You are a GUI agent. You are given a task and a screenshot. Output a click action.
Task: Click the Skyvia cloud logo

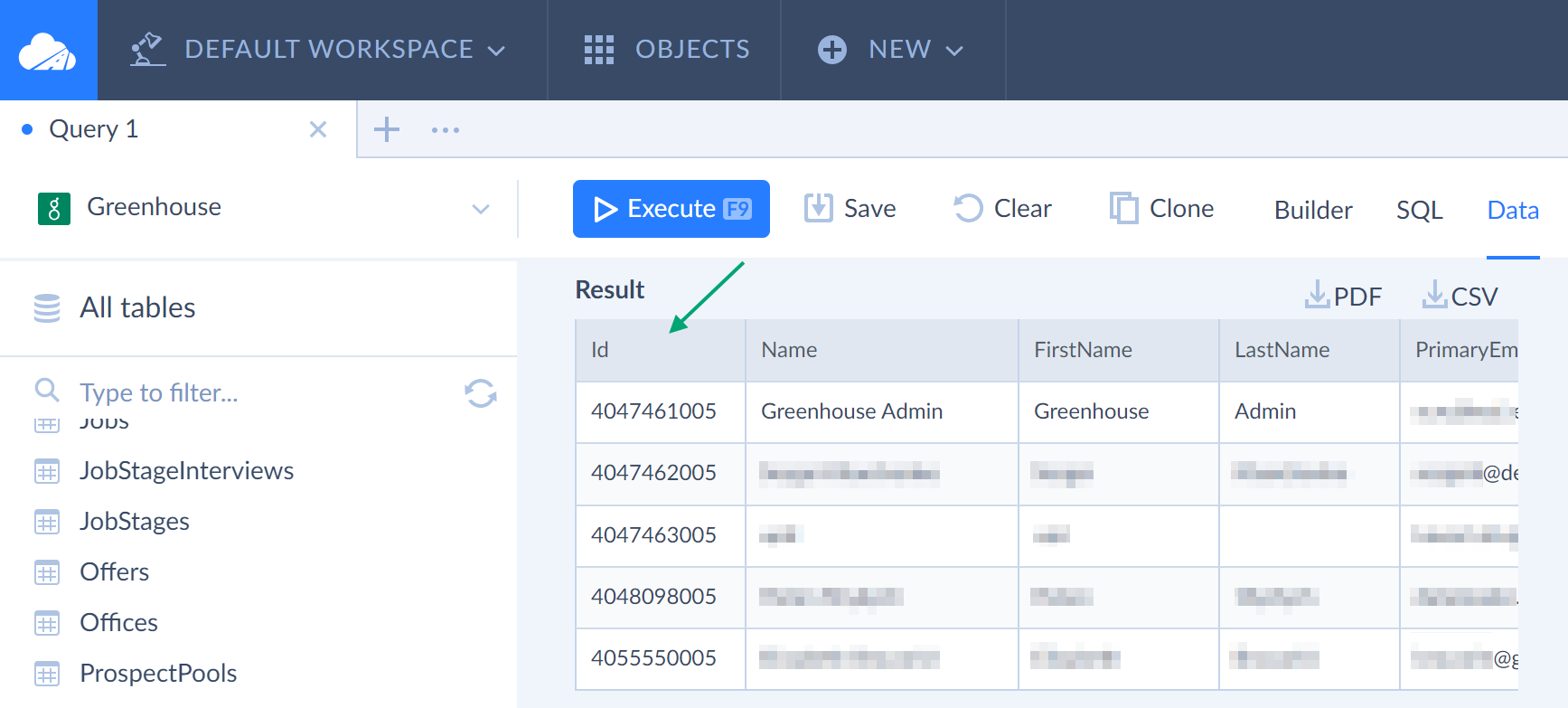(x=48, y=51)
